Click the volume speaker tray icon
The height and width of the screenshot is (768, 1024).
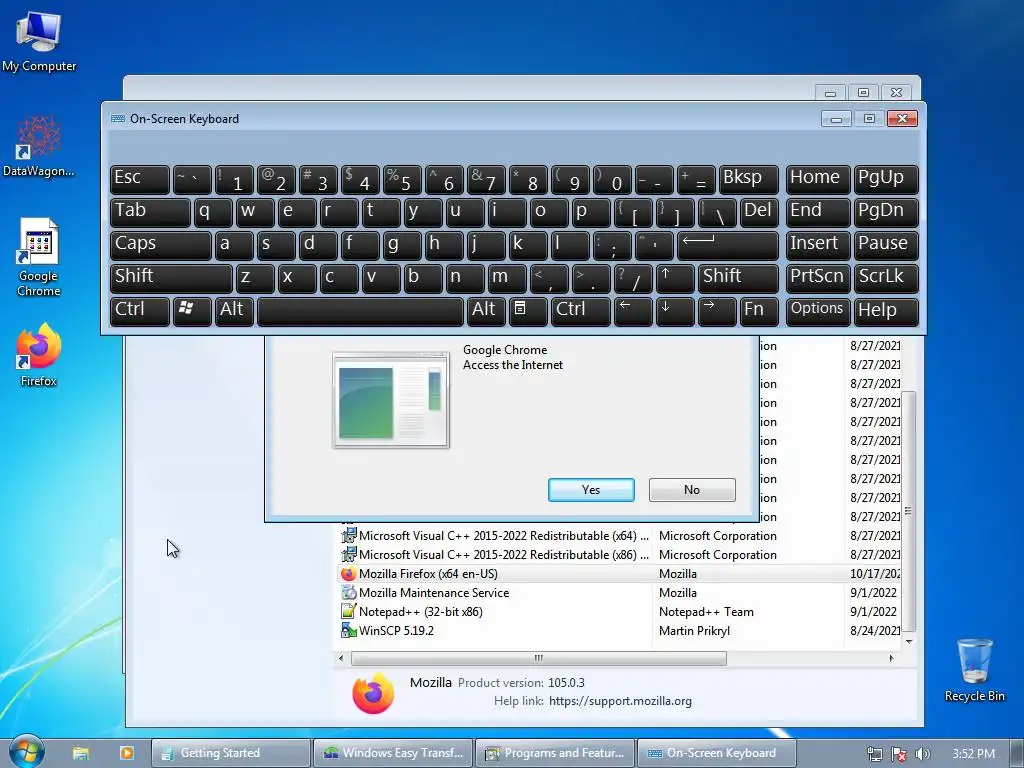[x=921, y=754]
